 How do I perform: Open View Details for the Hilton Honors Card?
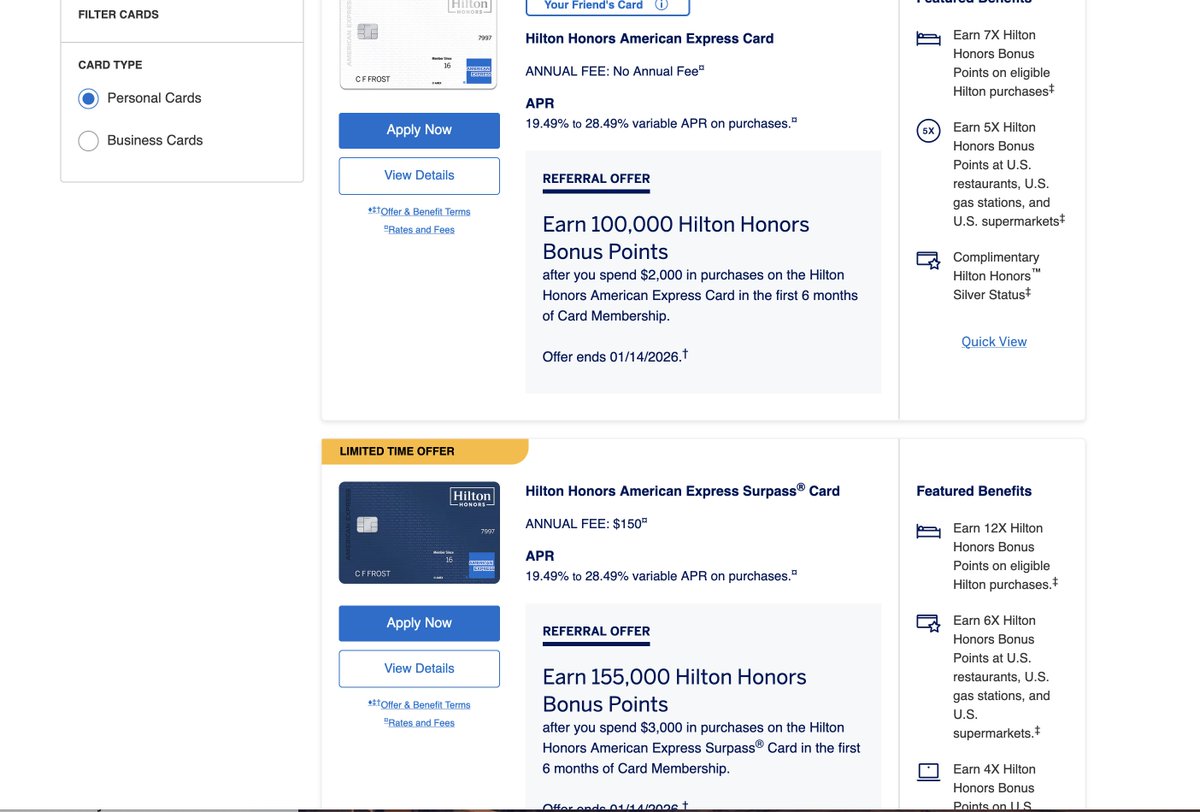point(419,175)
